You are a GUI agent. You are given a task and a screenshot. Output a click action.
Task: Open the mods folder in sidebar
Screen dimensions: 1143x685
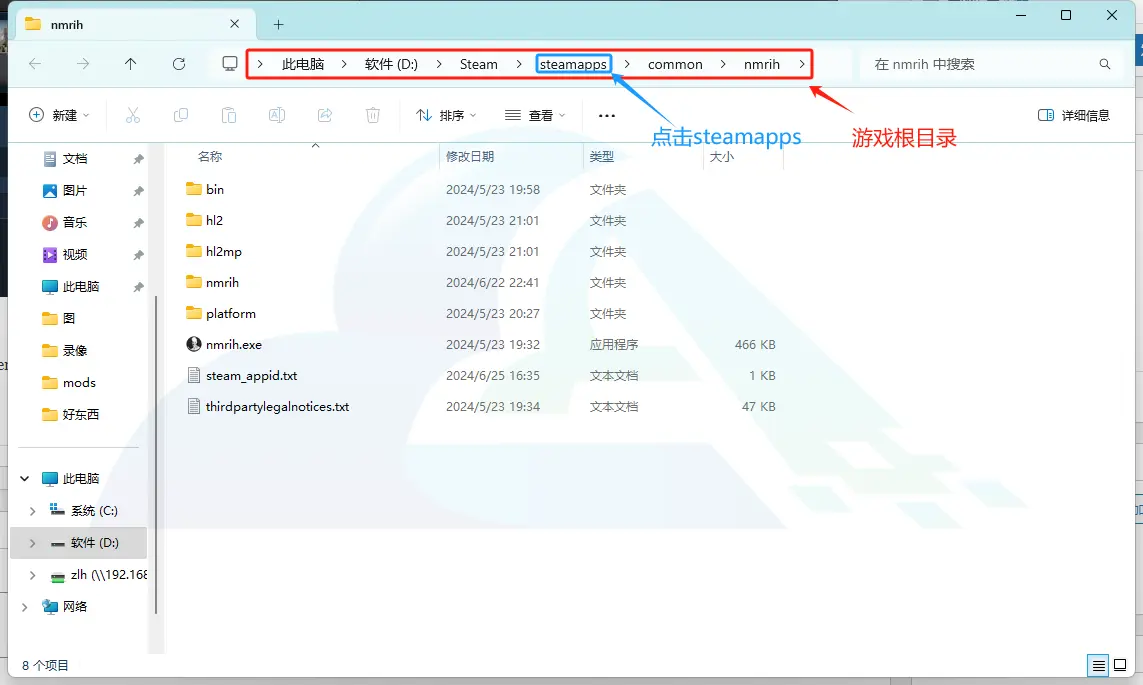[x=79, y=383]
